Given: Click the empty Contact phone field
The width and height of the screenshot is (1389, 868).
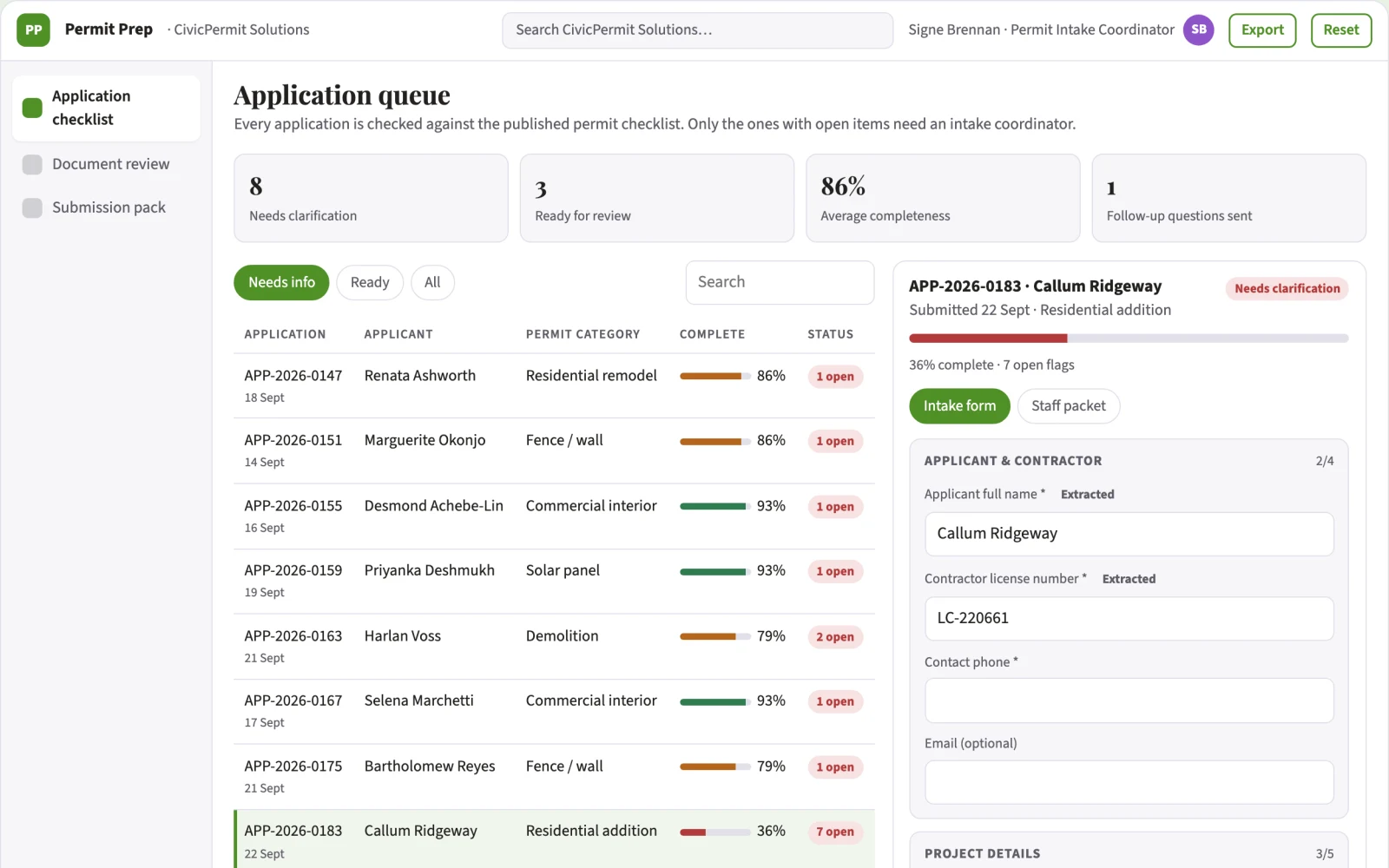Looking at the screenshot, I should pyautogui.click(x=1129, y=700).
